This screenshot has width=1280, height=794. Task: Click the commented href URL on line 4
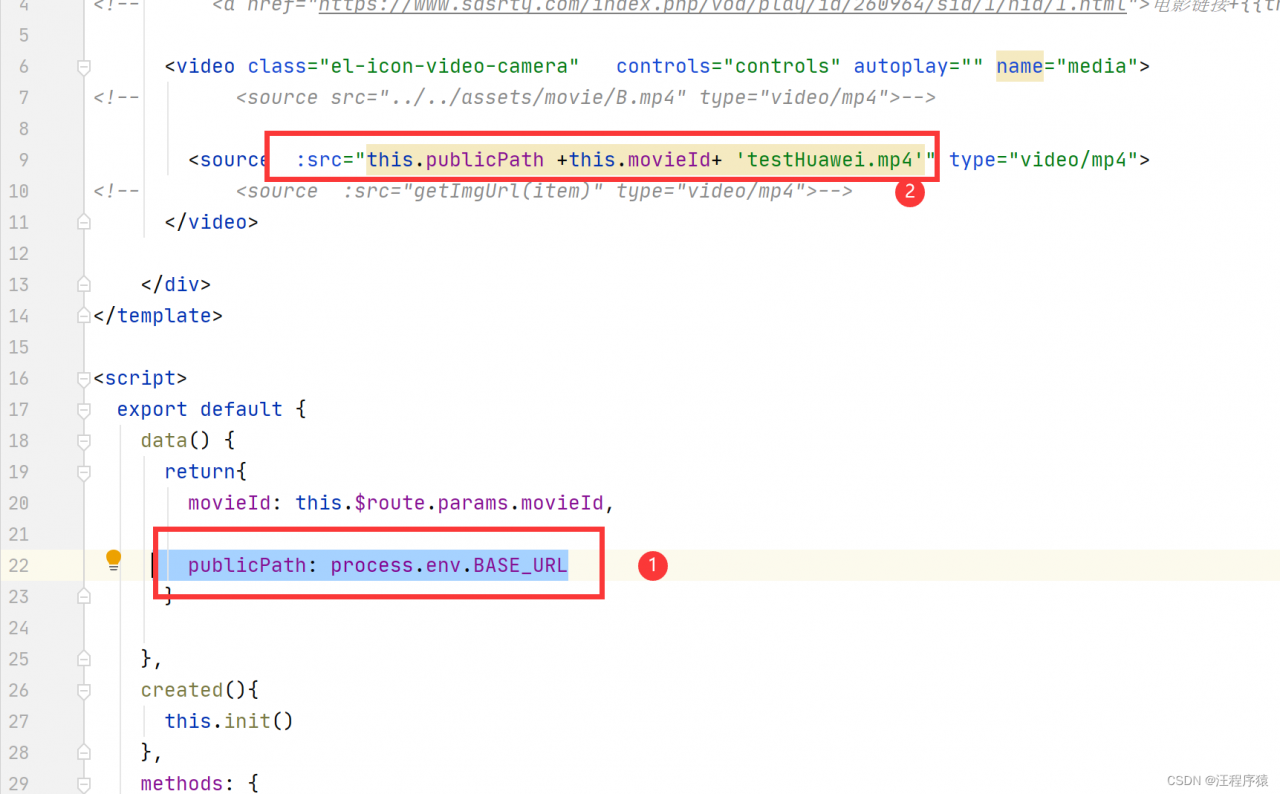(x=721, y=6)
